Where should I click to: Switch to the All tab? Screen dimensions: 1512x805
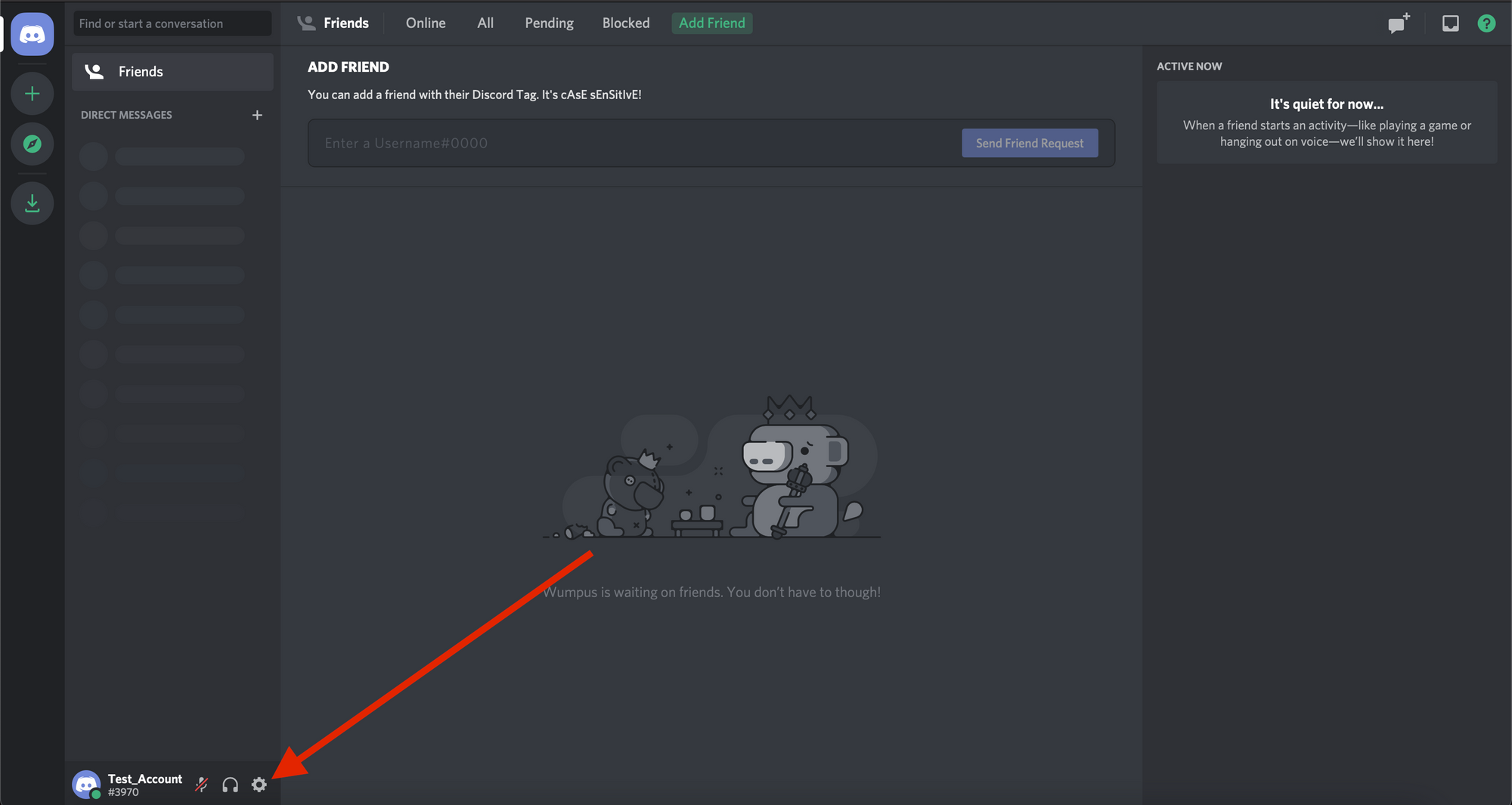point(485,23)
